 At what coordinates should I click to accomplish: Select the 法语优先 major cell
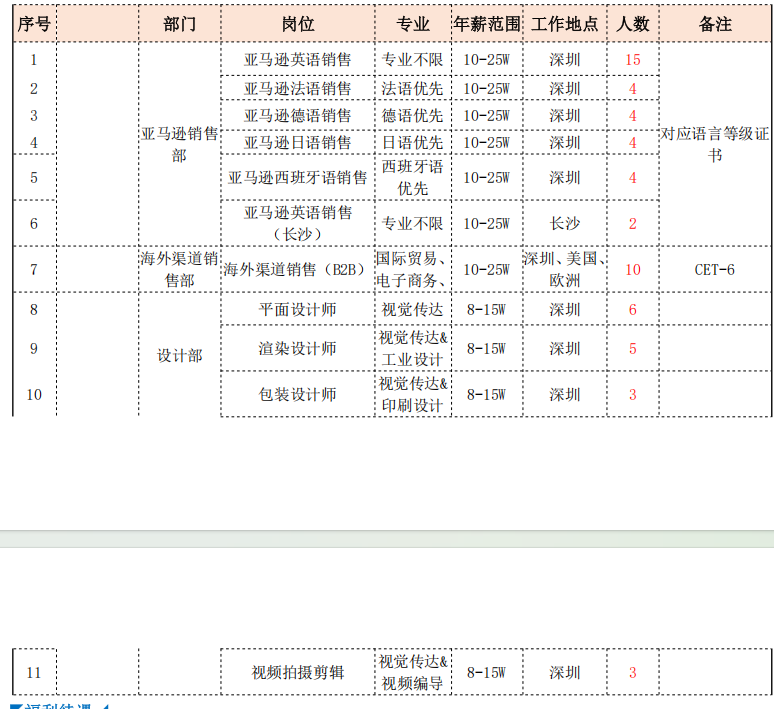[413, 88]
